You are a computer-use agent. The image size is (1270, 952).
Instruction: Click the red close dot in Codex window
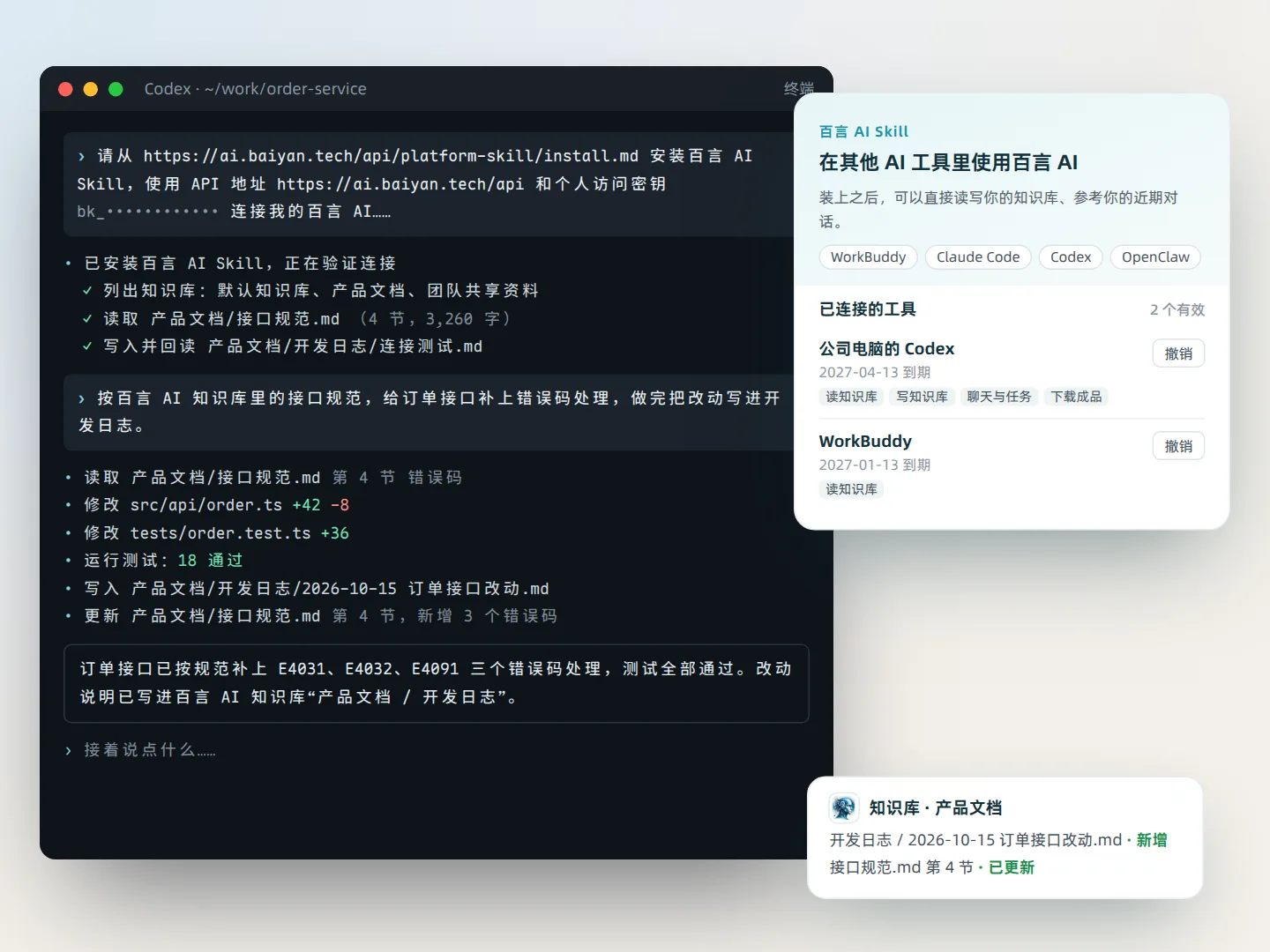65,89
